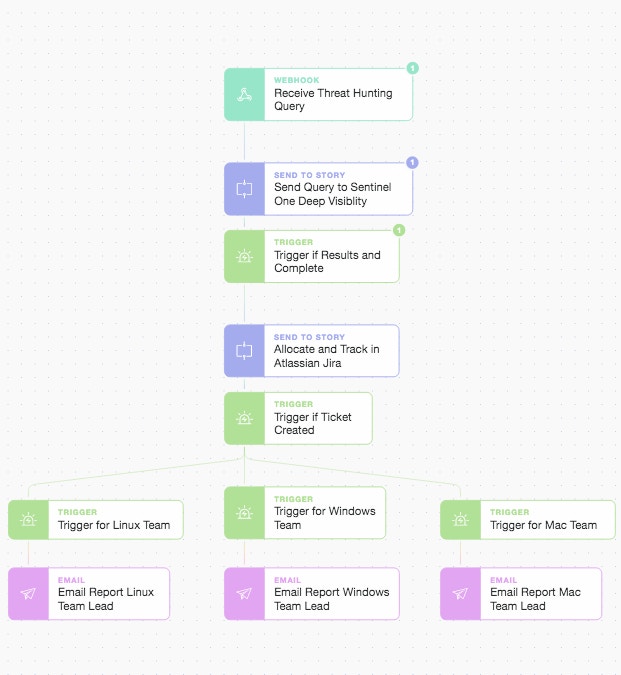Click the Trigger if Results and Complete icon
Image resolution: width=621 pixels, height=675 pixels.
coord(244,257)
